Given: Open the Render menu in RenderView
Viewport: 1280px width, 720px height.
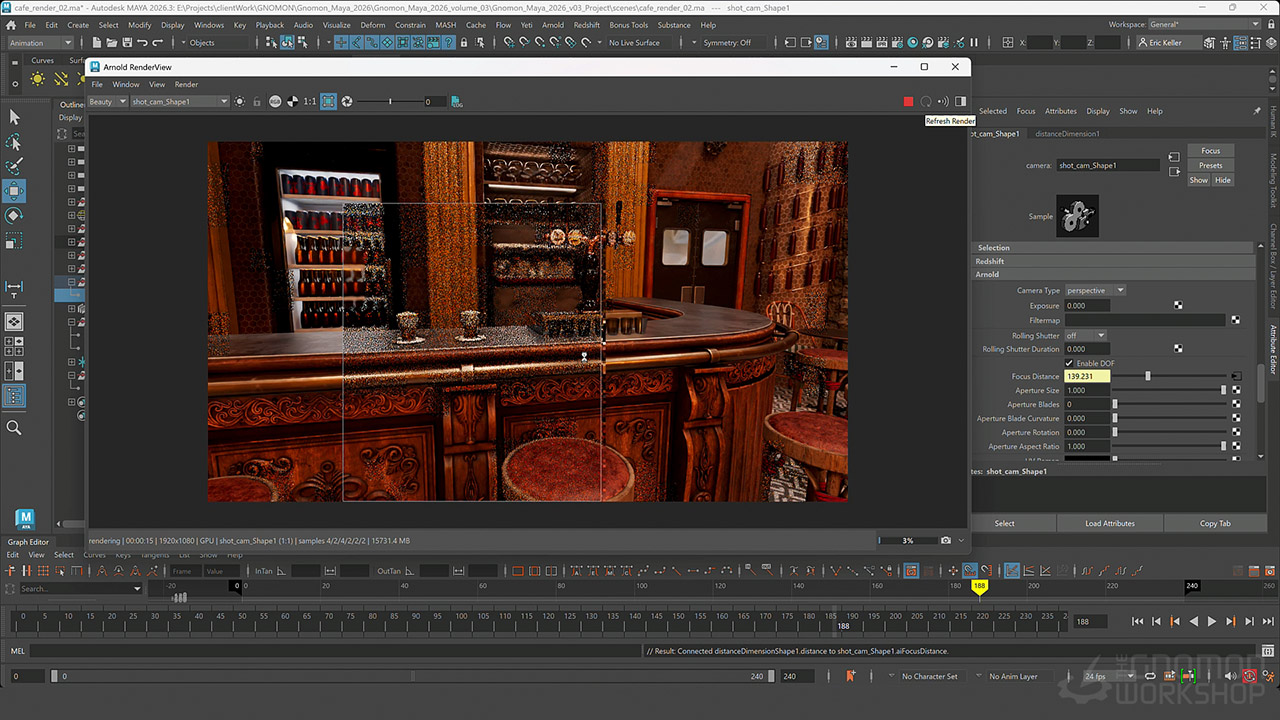Looking at the screenshot, I should tap(186, 84).
